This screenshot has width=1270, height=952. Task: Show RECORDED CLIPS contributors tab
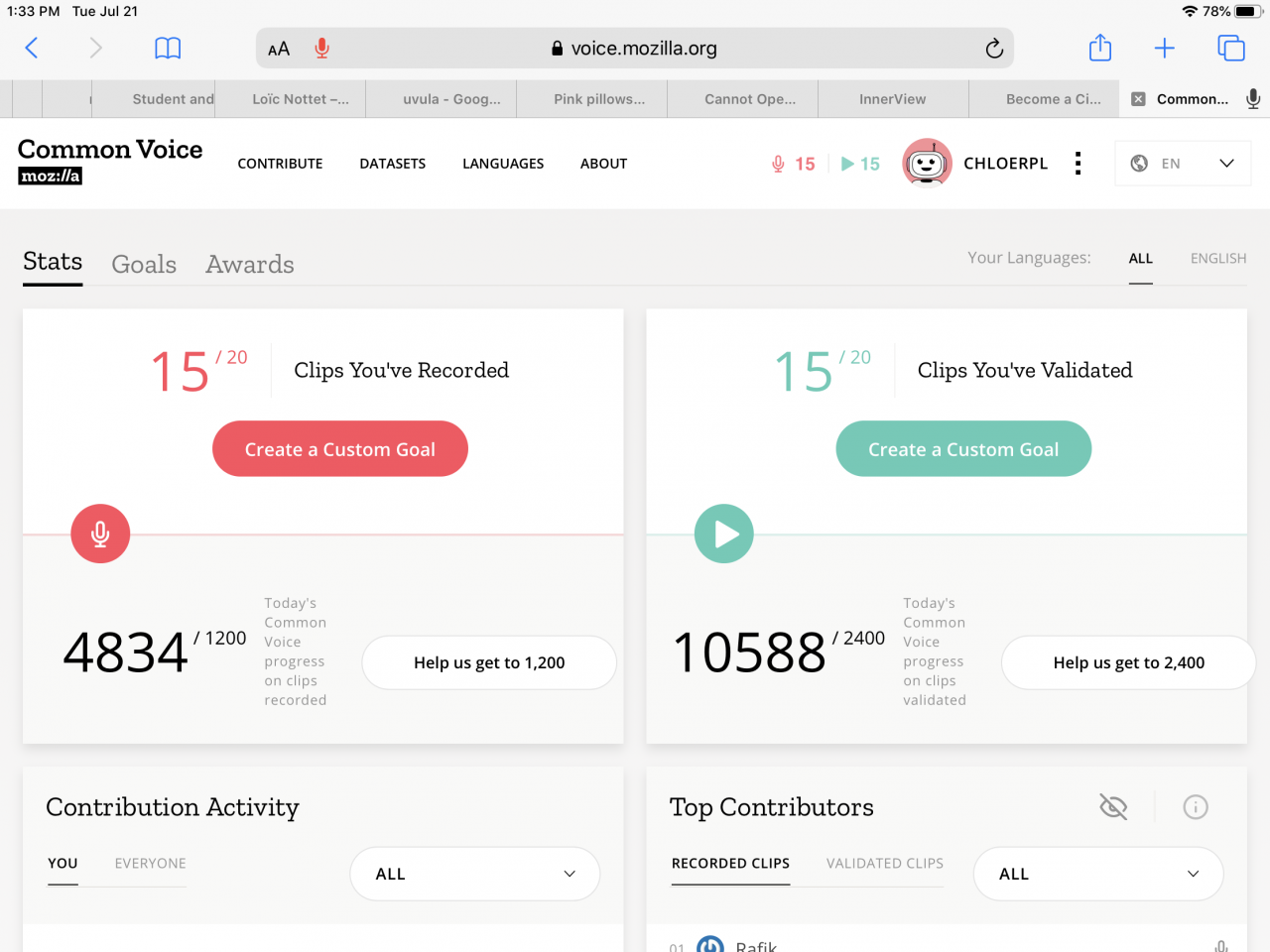(730, 864)
